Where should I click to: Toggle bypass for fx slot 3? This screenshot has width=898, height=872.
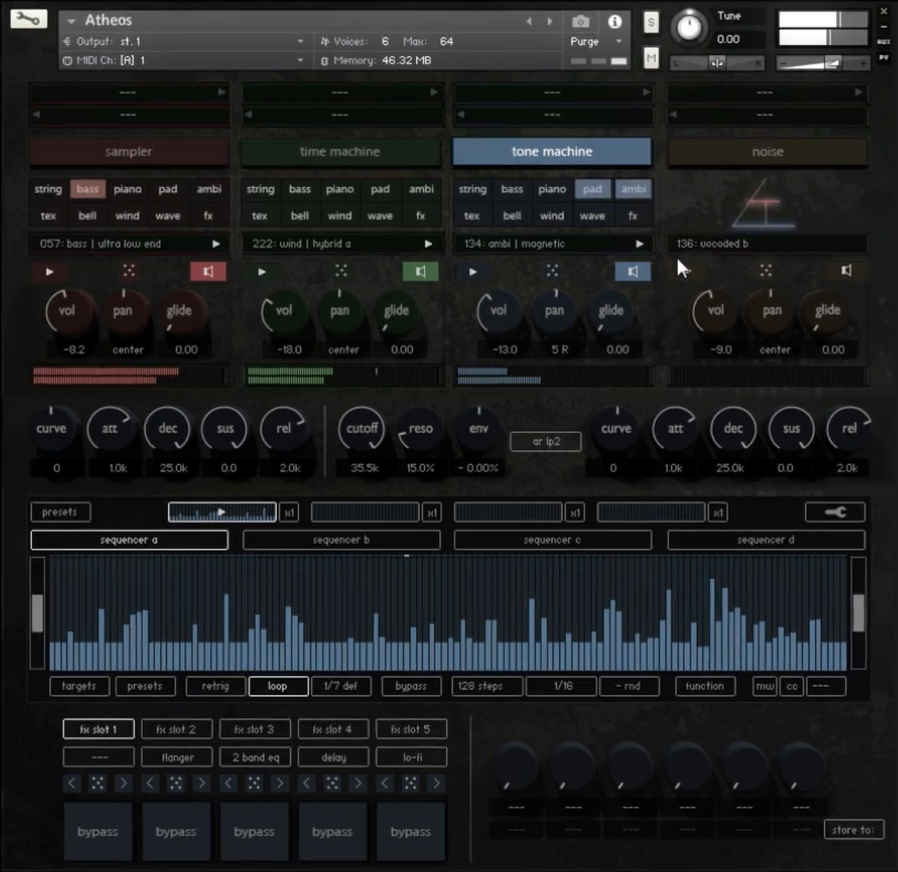(254, 831)
